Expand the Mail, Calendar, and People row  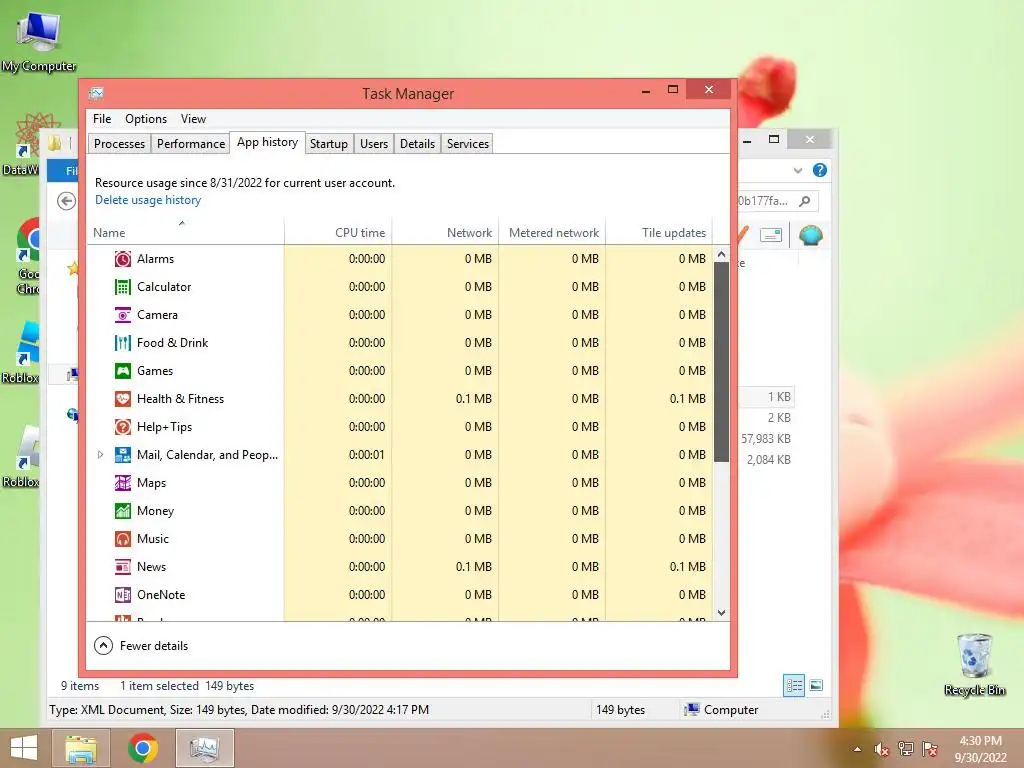(x=100, y=455)
